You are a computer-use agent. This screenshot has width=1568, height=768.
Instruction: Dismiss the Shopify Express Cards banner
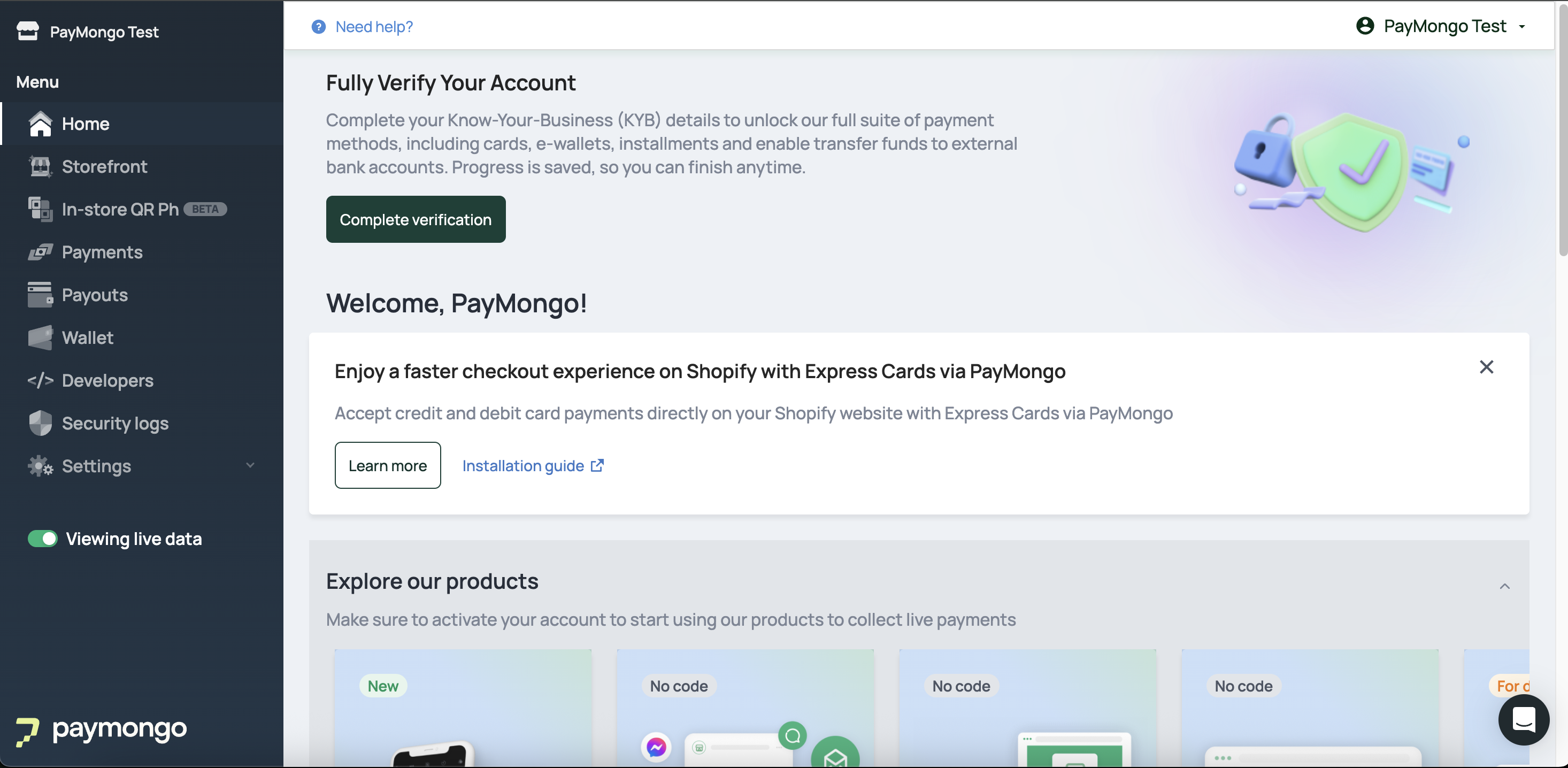point(1486,367)
